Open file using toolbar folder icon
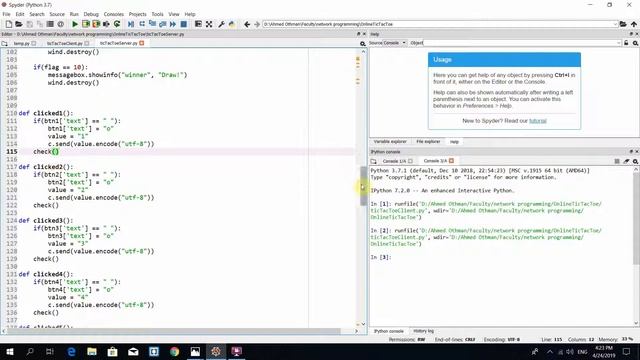The height and width of the screenshot is (360, 640). coord(19,24)
